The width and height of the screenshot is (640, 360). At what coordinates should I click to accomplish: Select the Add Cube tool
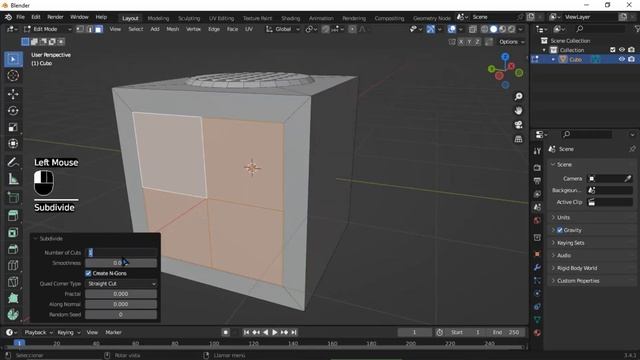[x=13, y=198]
